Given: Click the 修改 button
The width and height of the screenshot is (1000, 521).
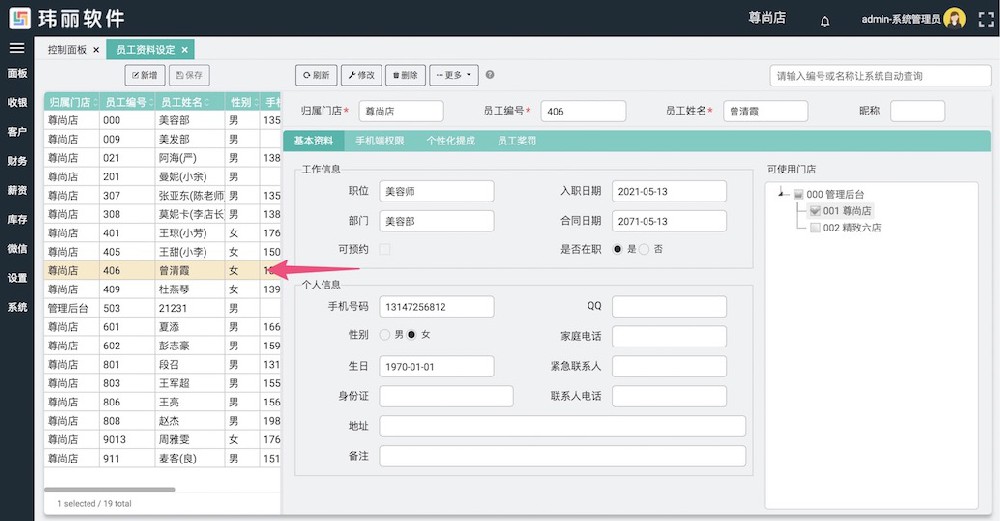Looking at the screenshot, I should (362, 75).
